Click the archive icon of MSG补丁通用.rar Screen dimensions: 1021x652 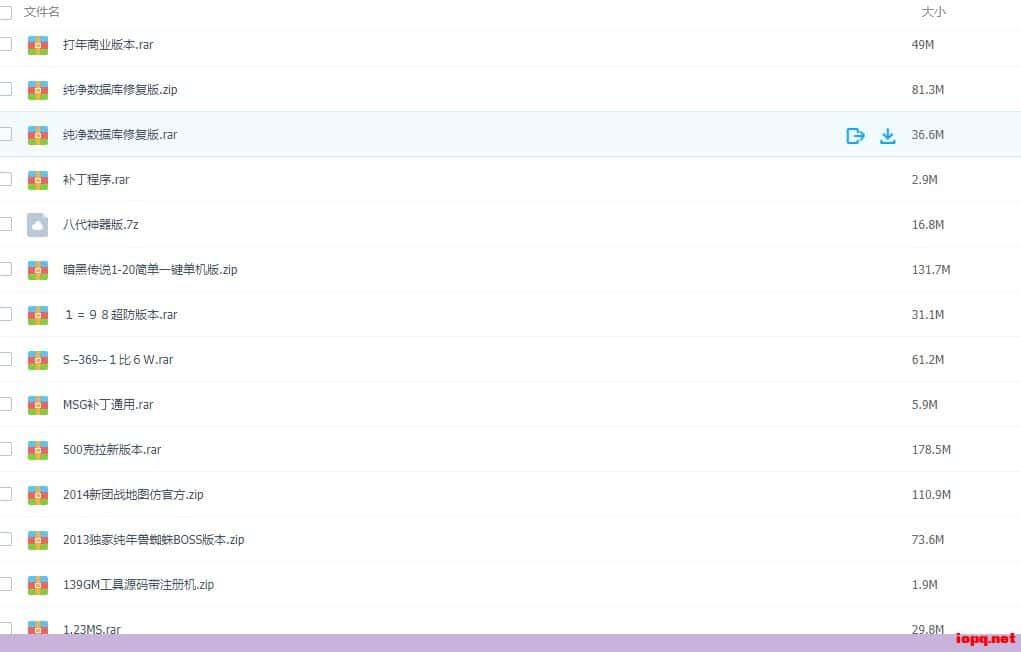click(38, 405)
